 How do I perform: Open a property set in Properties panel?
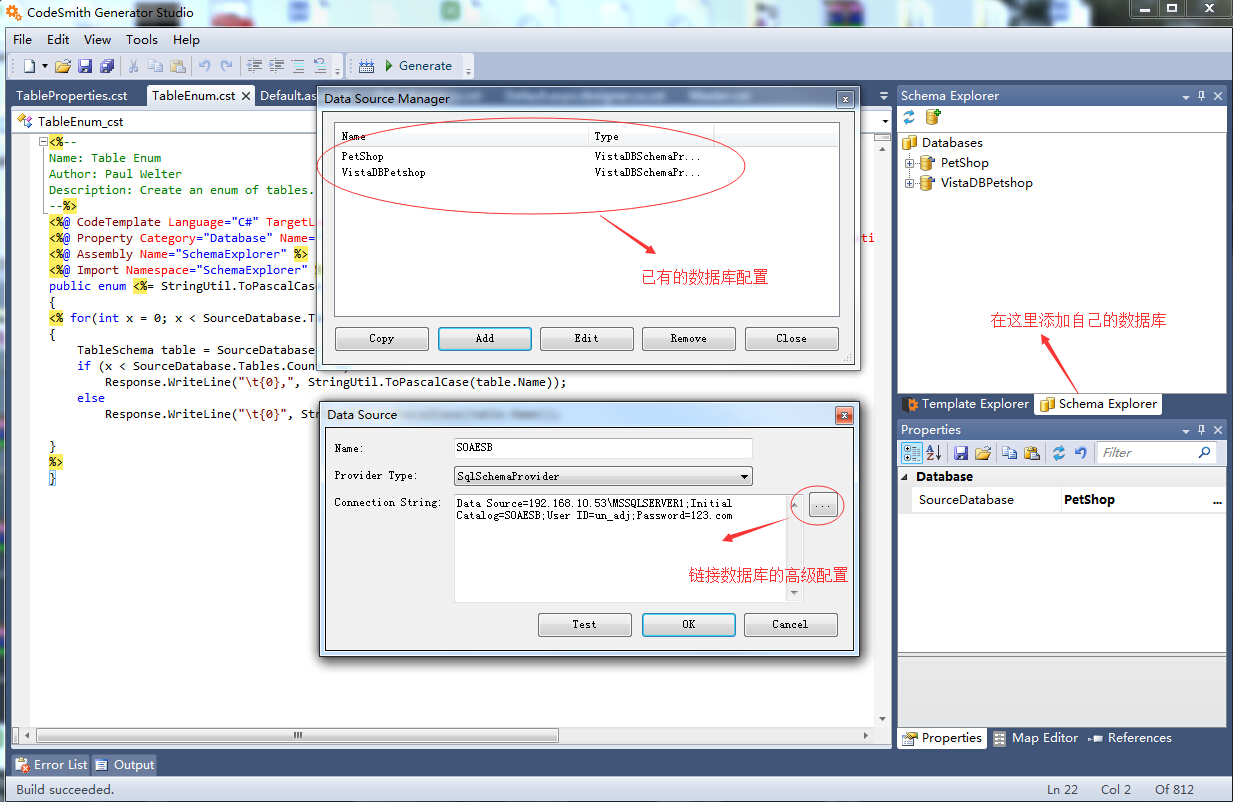coord(983,453)
